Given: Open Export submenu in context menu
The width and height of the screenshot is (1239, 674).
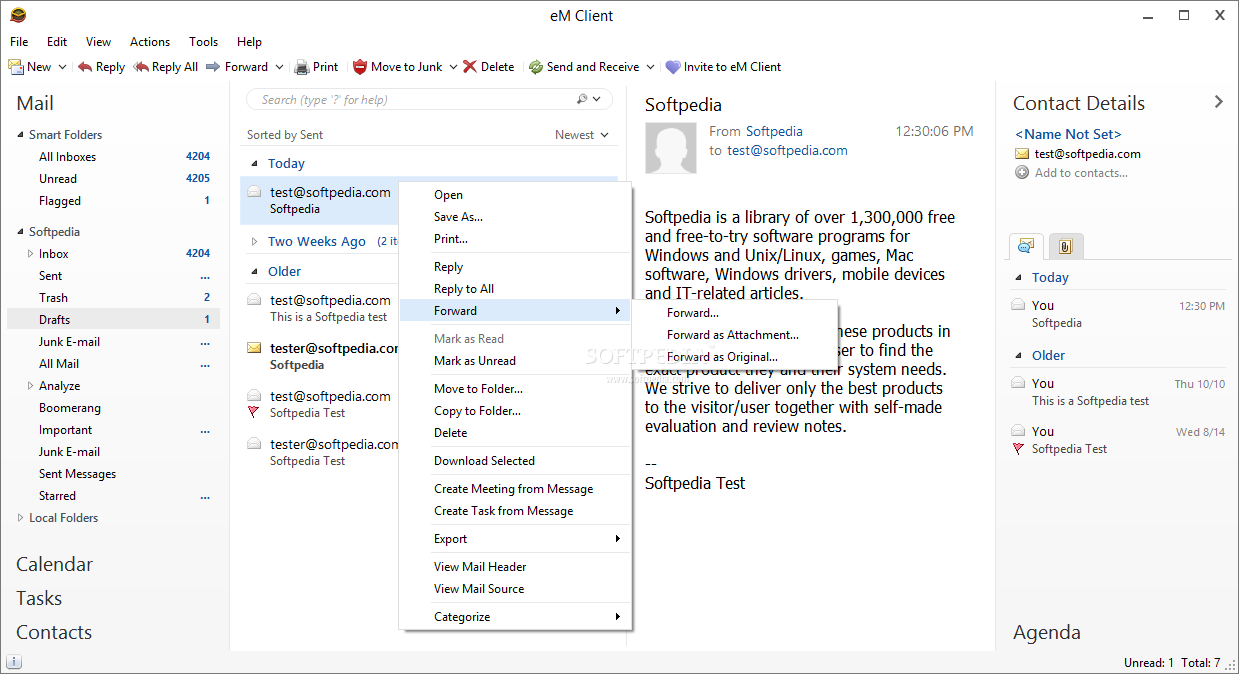Looking at the screenshot, I should [515, 539].
